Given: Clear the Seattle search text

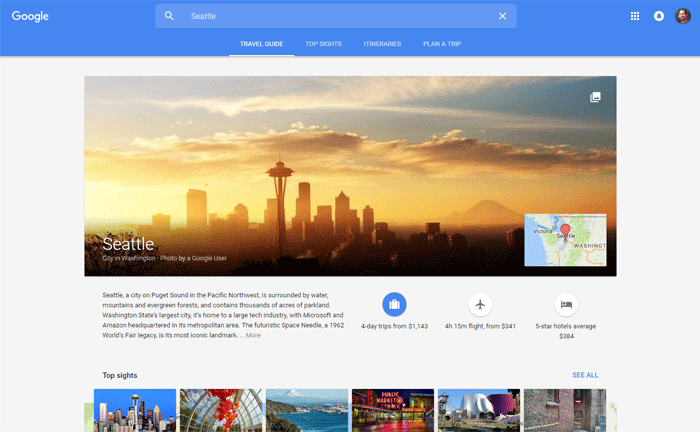Looking at the screenshot, I should (x=502, y=16).
